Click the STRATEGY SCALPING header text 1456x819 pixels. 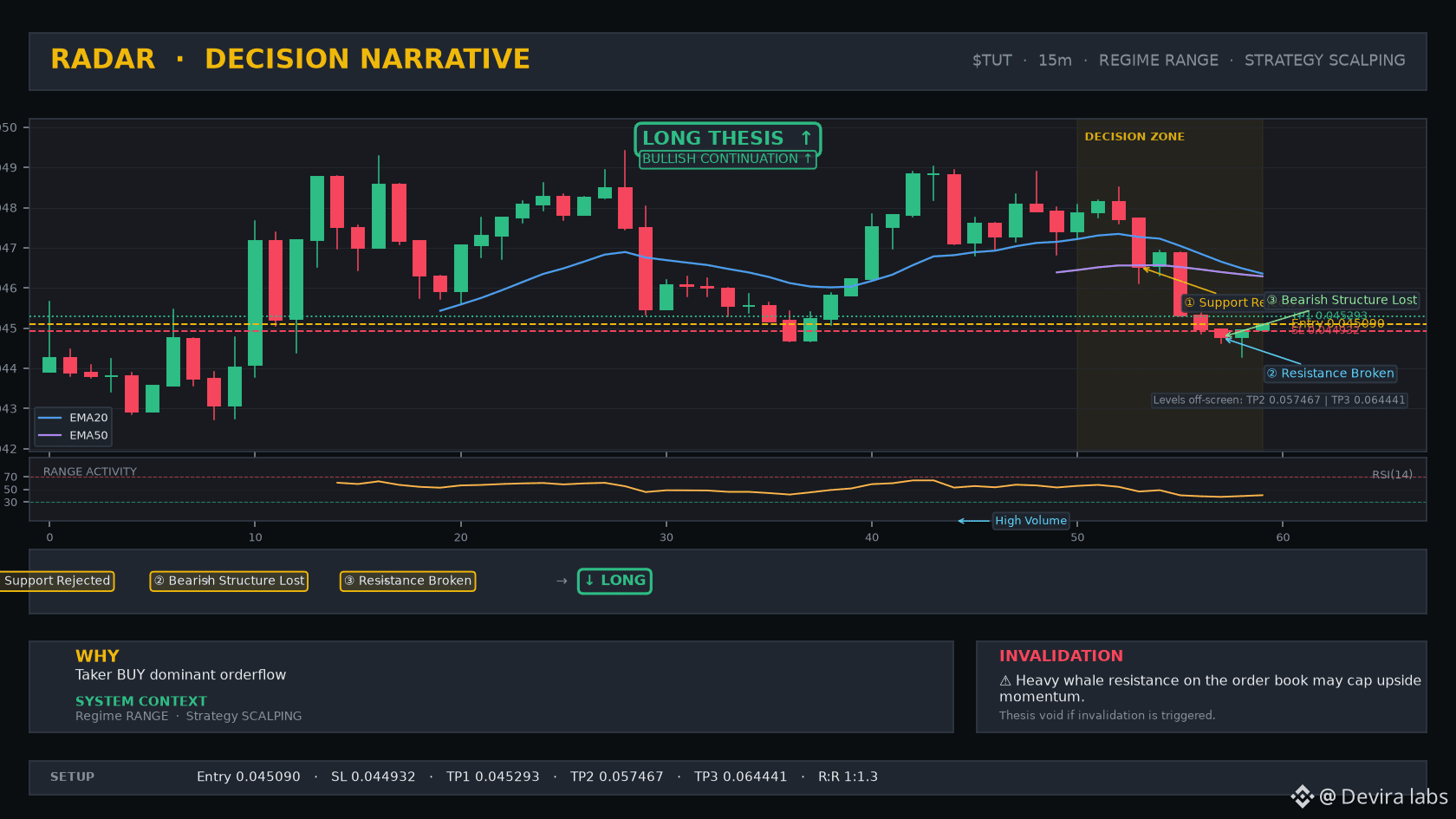point(1324,61)
